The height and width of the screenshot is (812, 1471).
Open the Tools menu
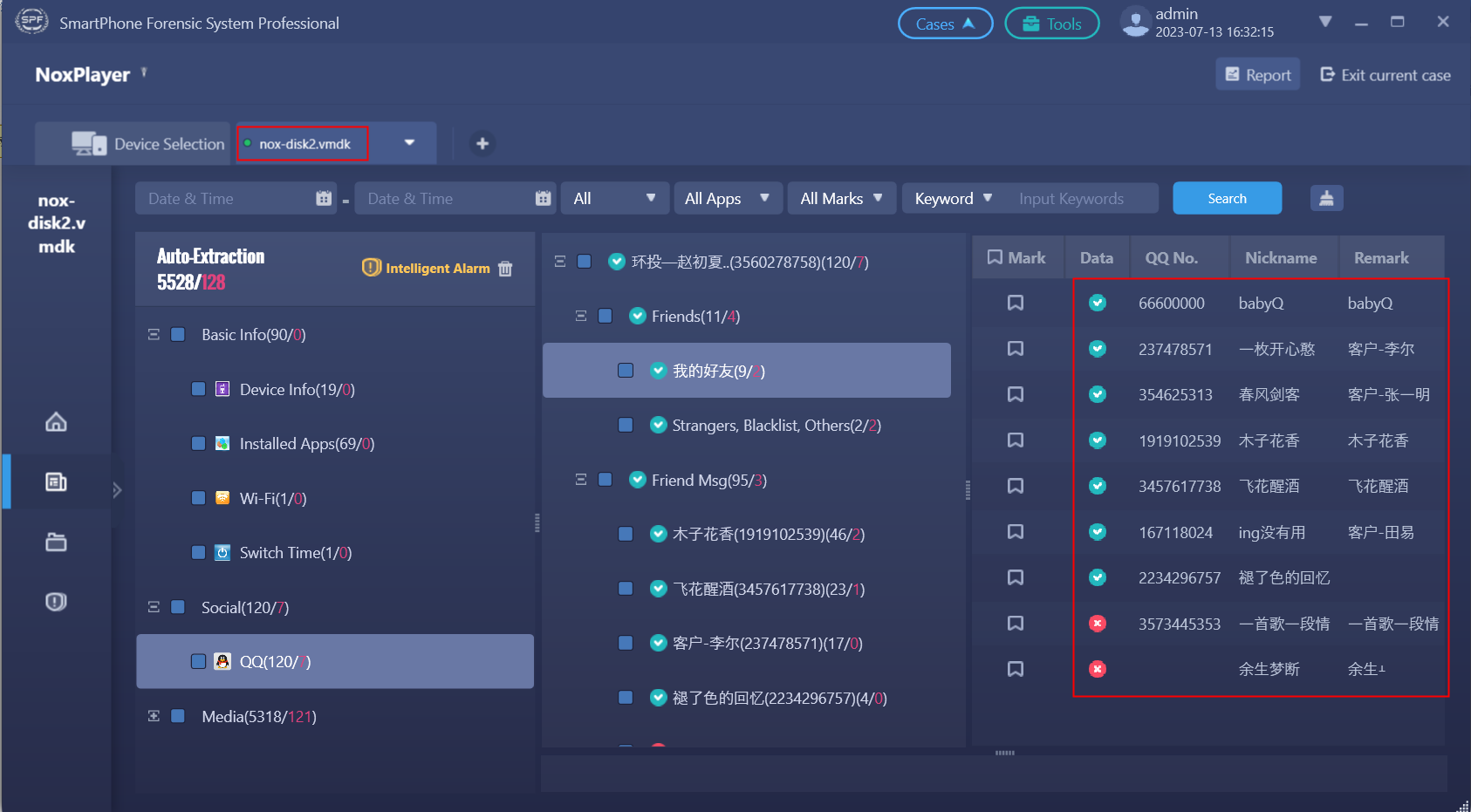coord(1052,24)
